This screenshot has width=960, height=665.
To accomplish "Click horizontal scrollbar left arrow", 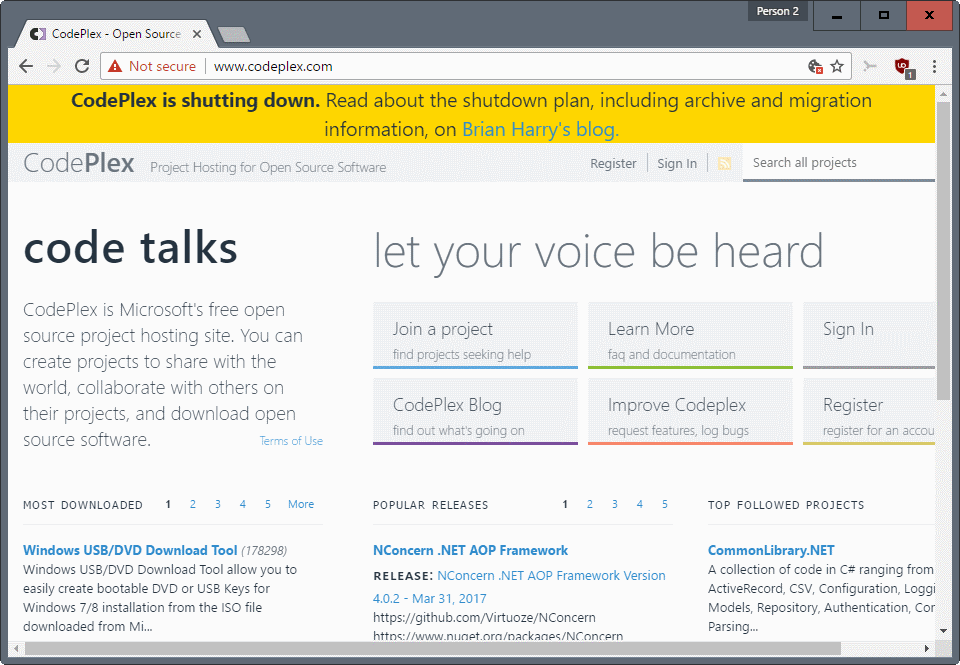I will [x=16, y=648].
